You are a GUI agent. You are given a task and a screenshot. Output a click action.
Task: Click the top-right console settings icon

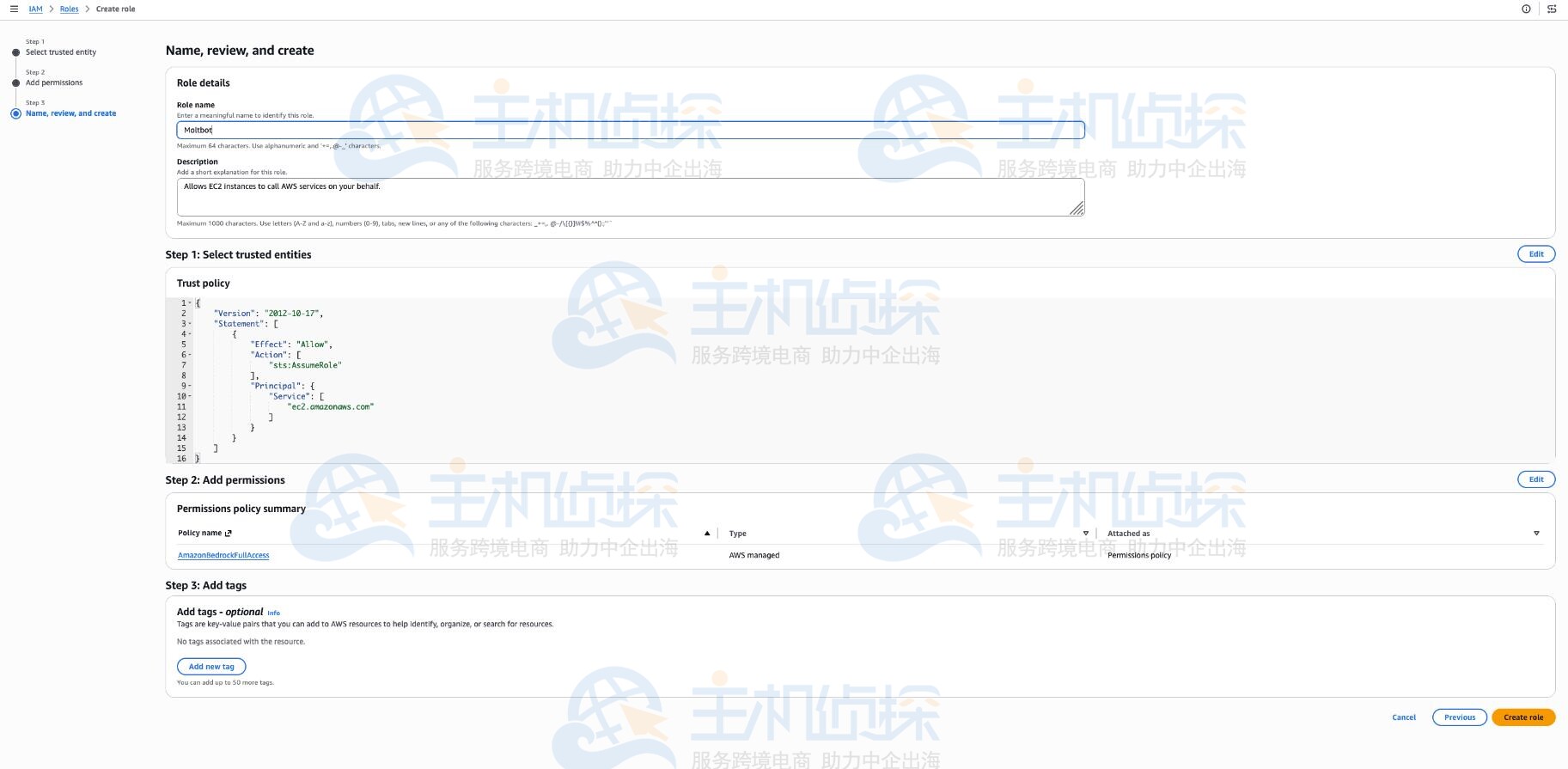pyautogui.click(x=1552, y=9)
